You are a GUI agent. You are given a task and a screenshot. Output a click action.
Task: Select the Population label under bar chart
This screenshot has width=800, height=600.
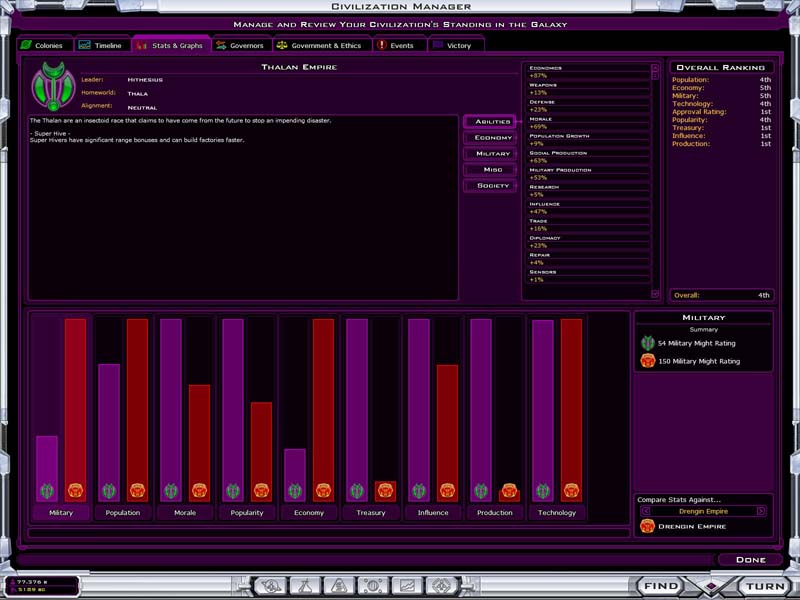(x=122, y=513)
